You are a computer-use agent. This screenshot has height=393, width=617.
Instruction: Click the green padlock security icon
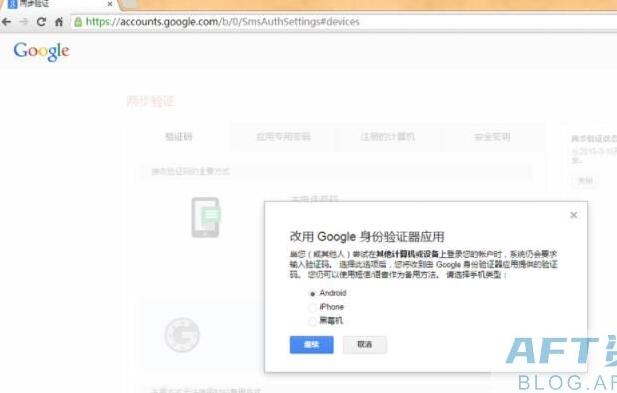click(x=78, y=22)
